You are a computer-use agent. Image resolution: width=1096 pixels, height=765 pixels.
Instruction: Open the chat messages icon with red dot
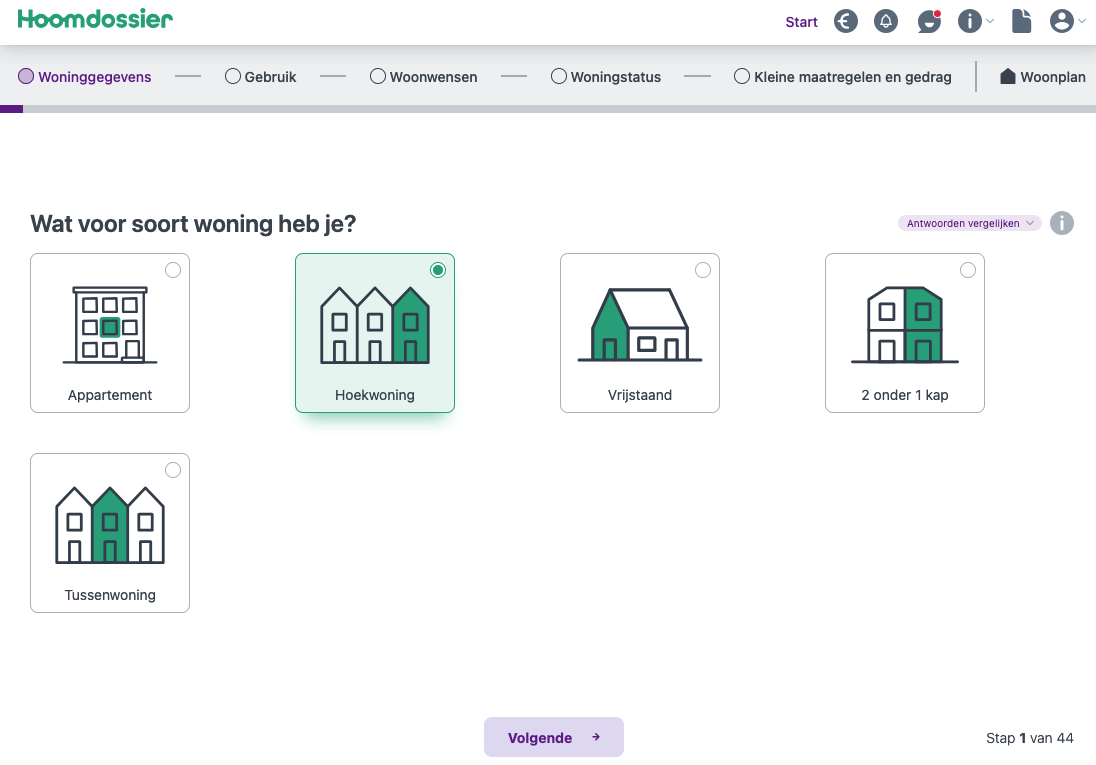[x=929, y=21]
